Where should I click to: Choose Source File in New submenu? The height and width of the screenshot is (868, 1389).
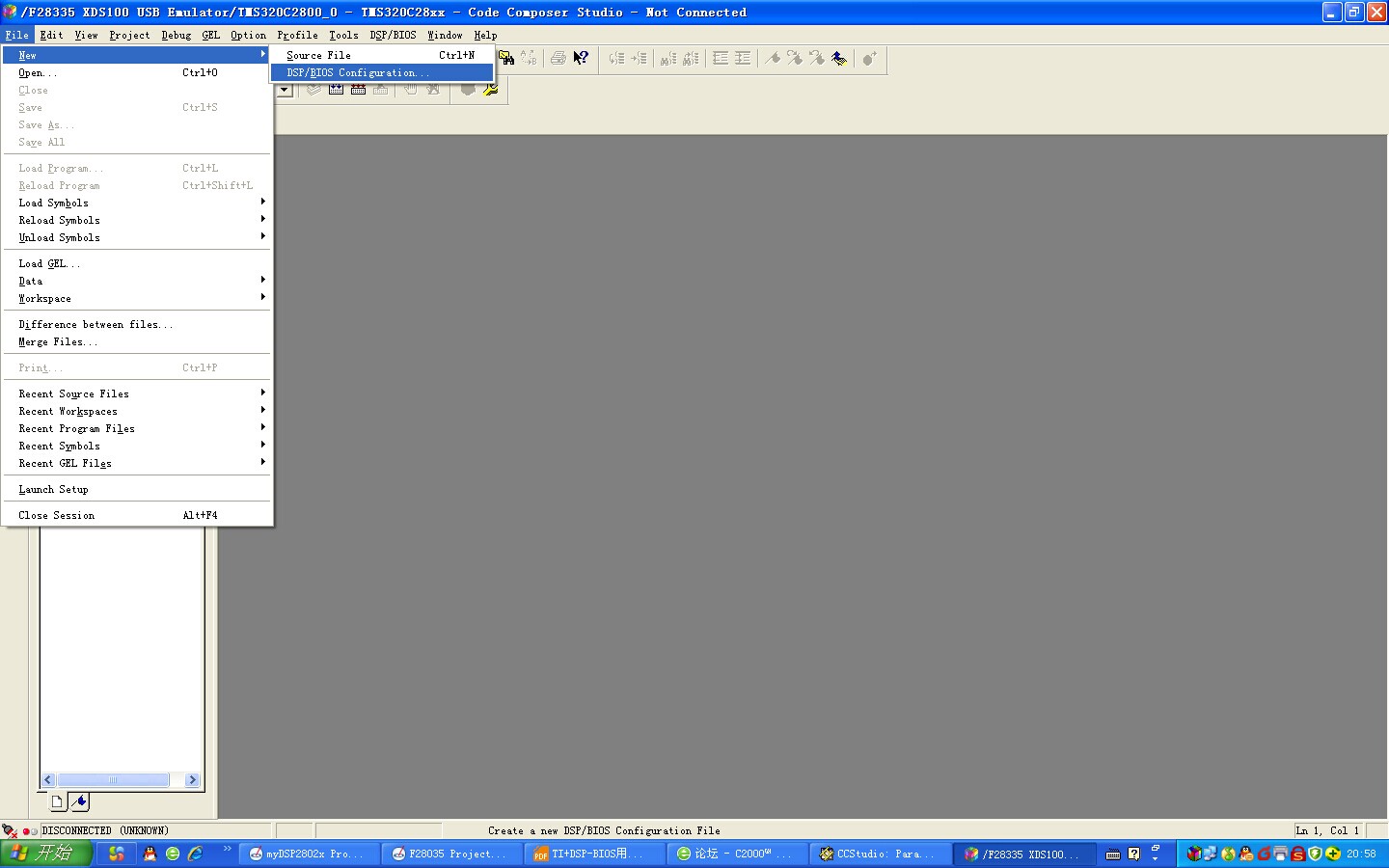382,55
